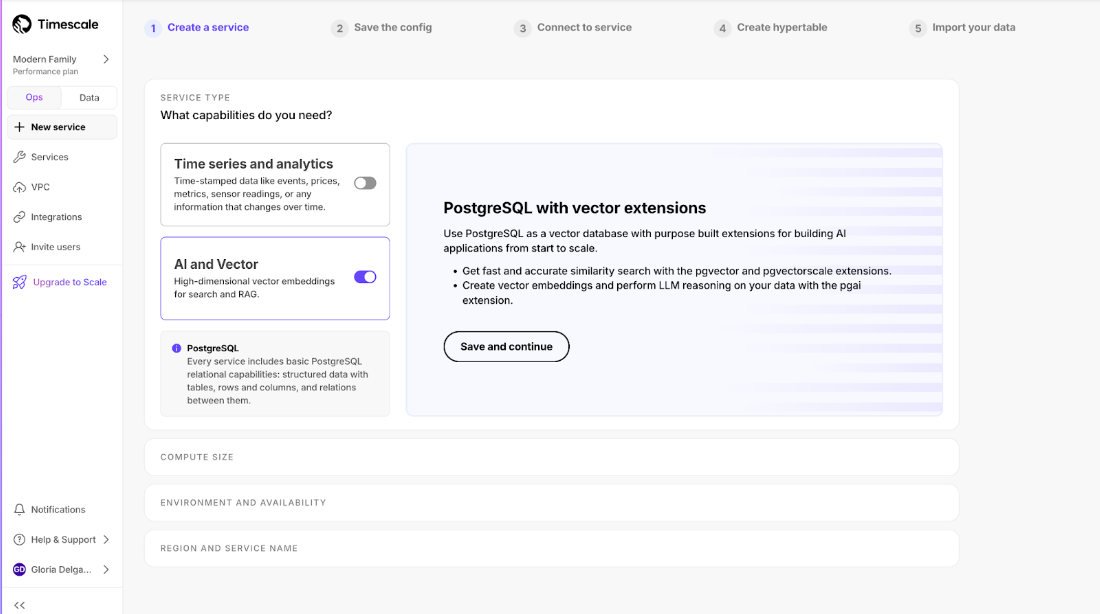Click the Upgrade to Scale rocket icon

(x=20, y=282)
